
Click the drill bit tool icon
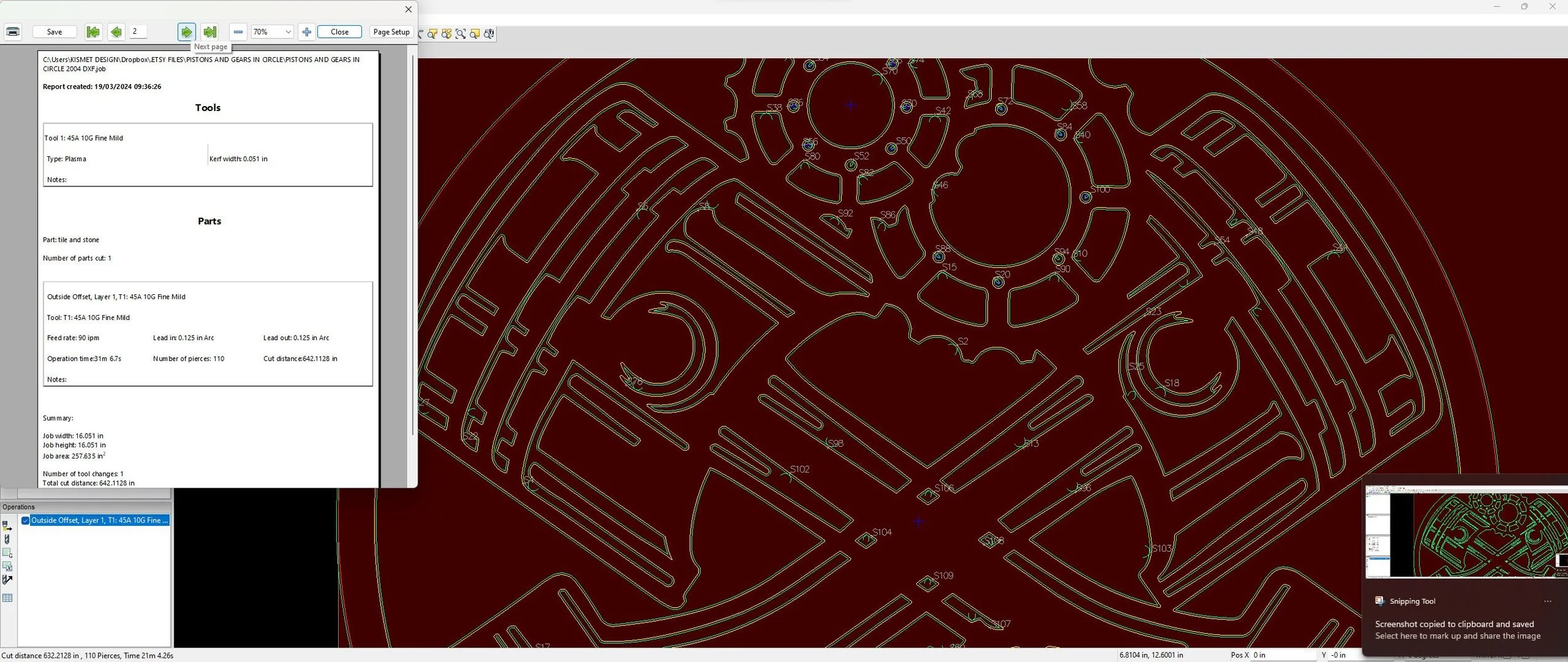pyautogui.click(x=8, y=540)
